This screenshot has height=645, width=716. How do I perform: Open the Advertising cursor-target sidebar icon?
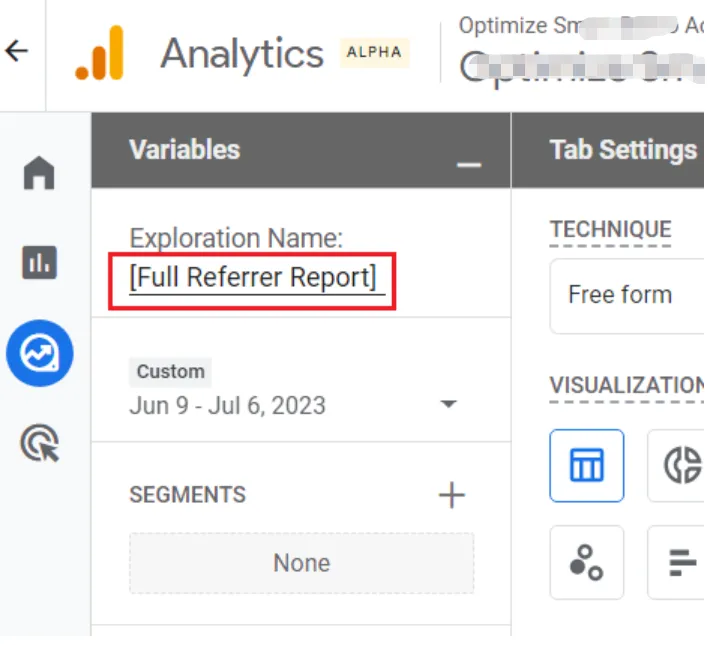tap(40, 442)
